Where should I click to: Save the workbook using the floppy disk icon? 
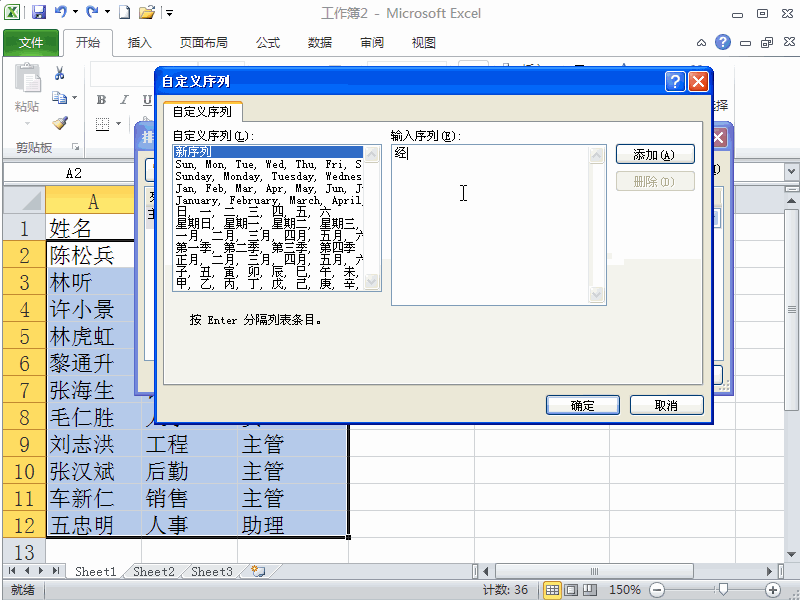click(38, 10)
